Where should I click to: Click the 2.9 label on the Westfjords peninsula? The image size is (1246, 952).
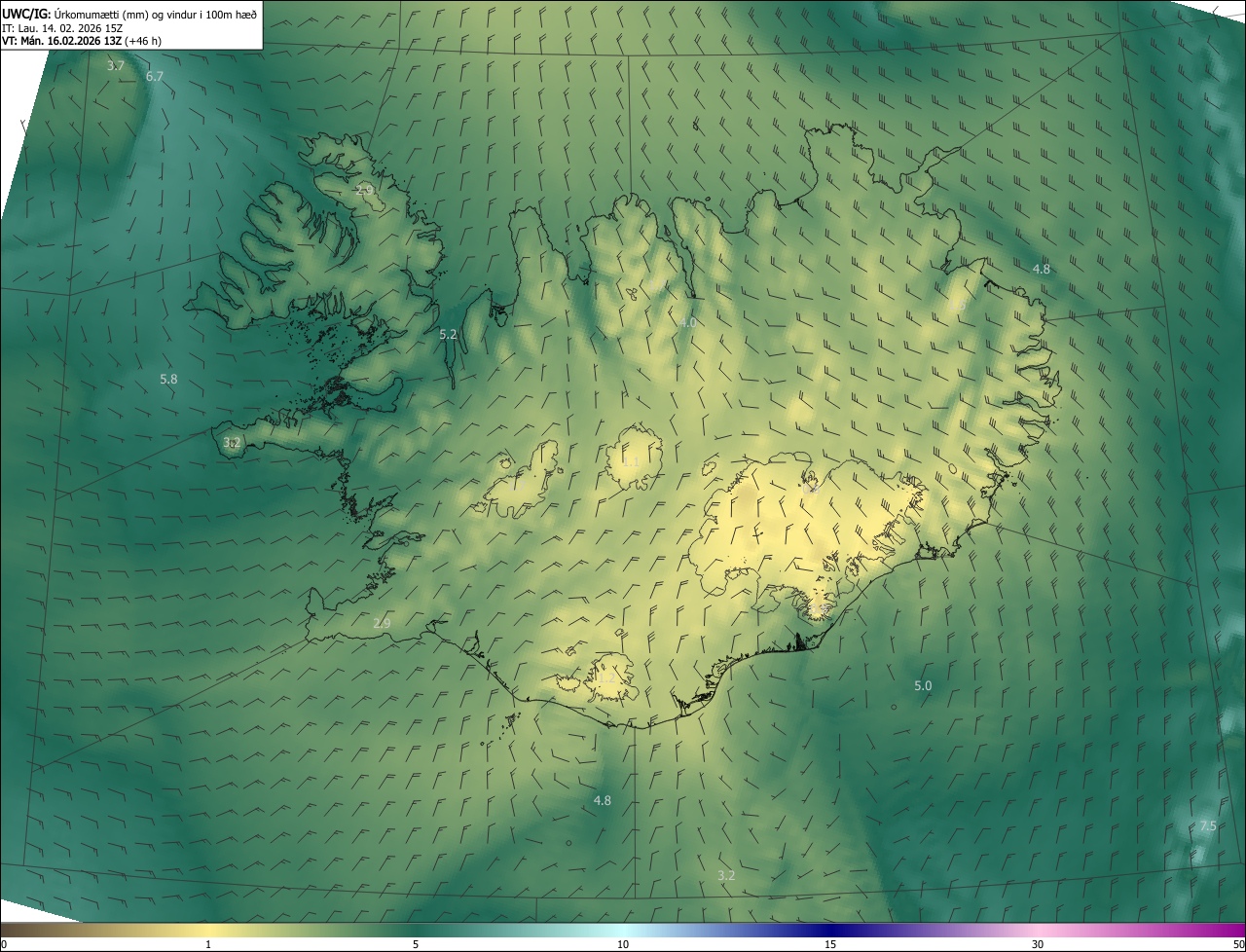pos(364,190)
